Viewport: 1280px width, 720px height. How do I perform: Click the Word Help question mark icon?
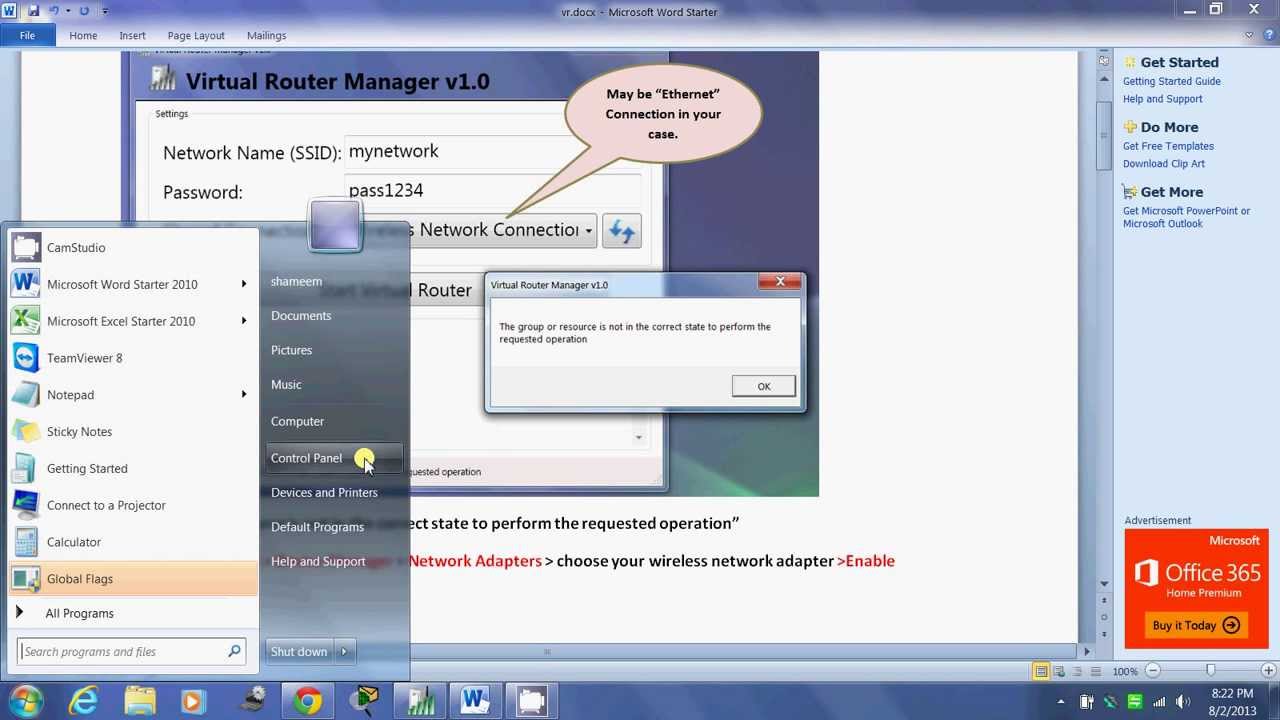[x=1267, y=35]
